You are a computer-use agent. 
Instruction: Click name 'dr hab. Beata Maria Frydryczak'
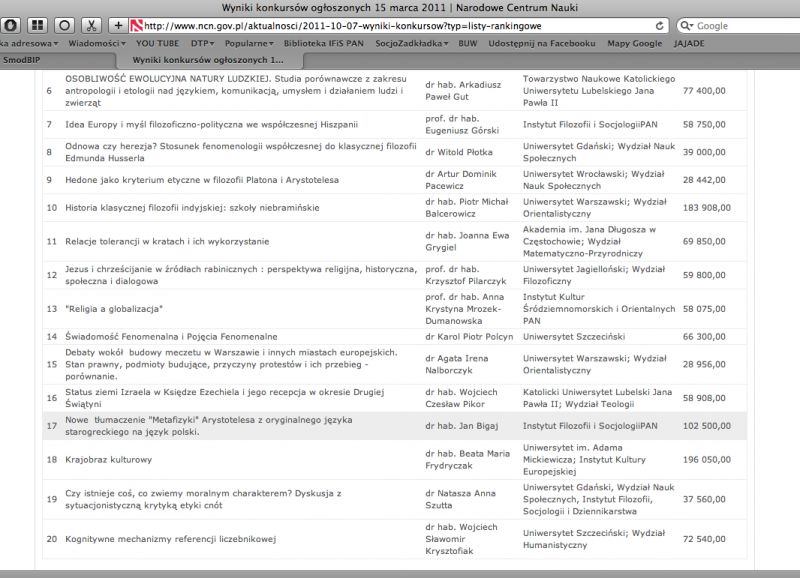click(x=467, y=460)
